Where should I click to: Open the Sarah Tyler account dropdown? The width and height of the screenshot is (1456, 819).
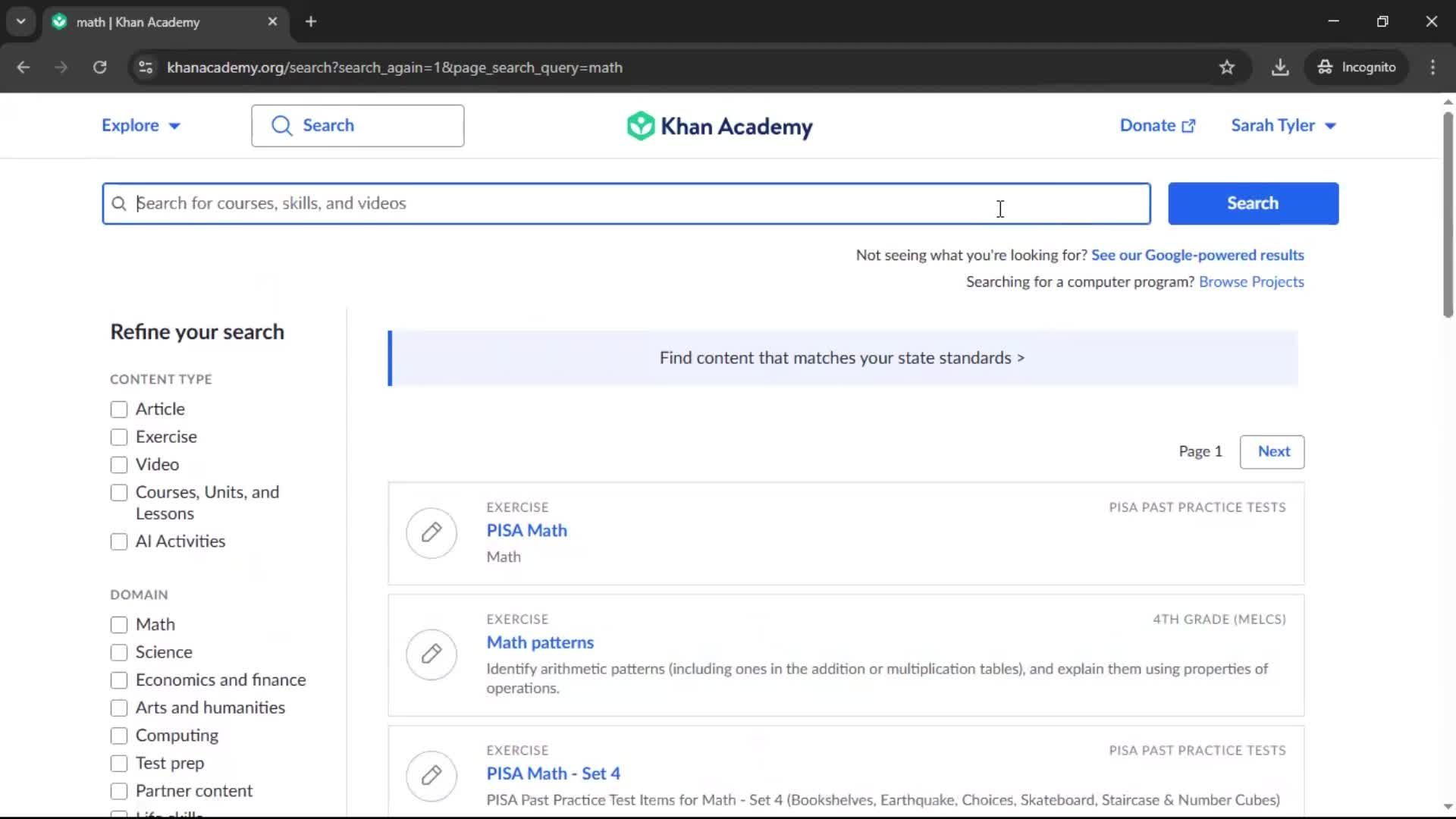[1283, 126]
